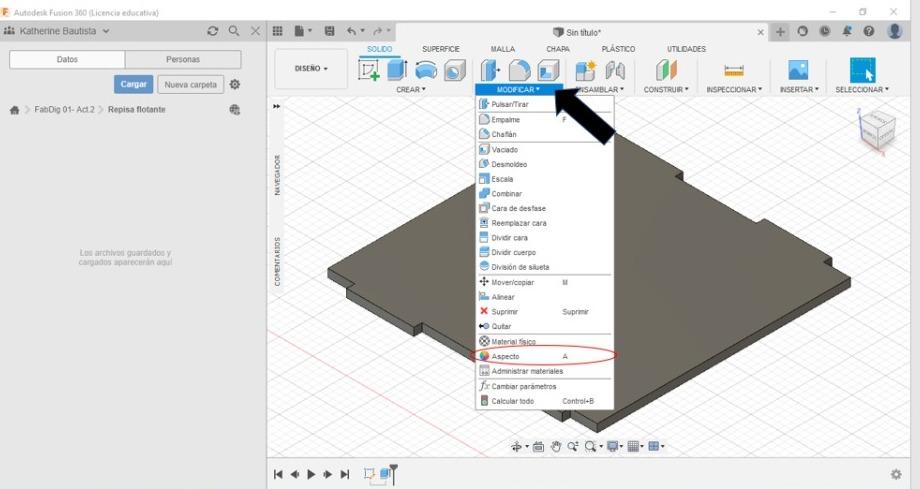
Task: Choose Pulsar/Tirar menu entry
Action: tap(544, 104)
